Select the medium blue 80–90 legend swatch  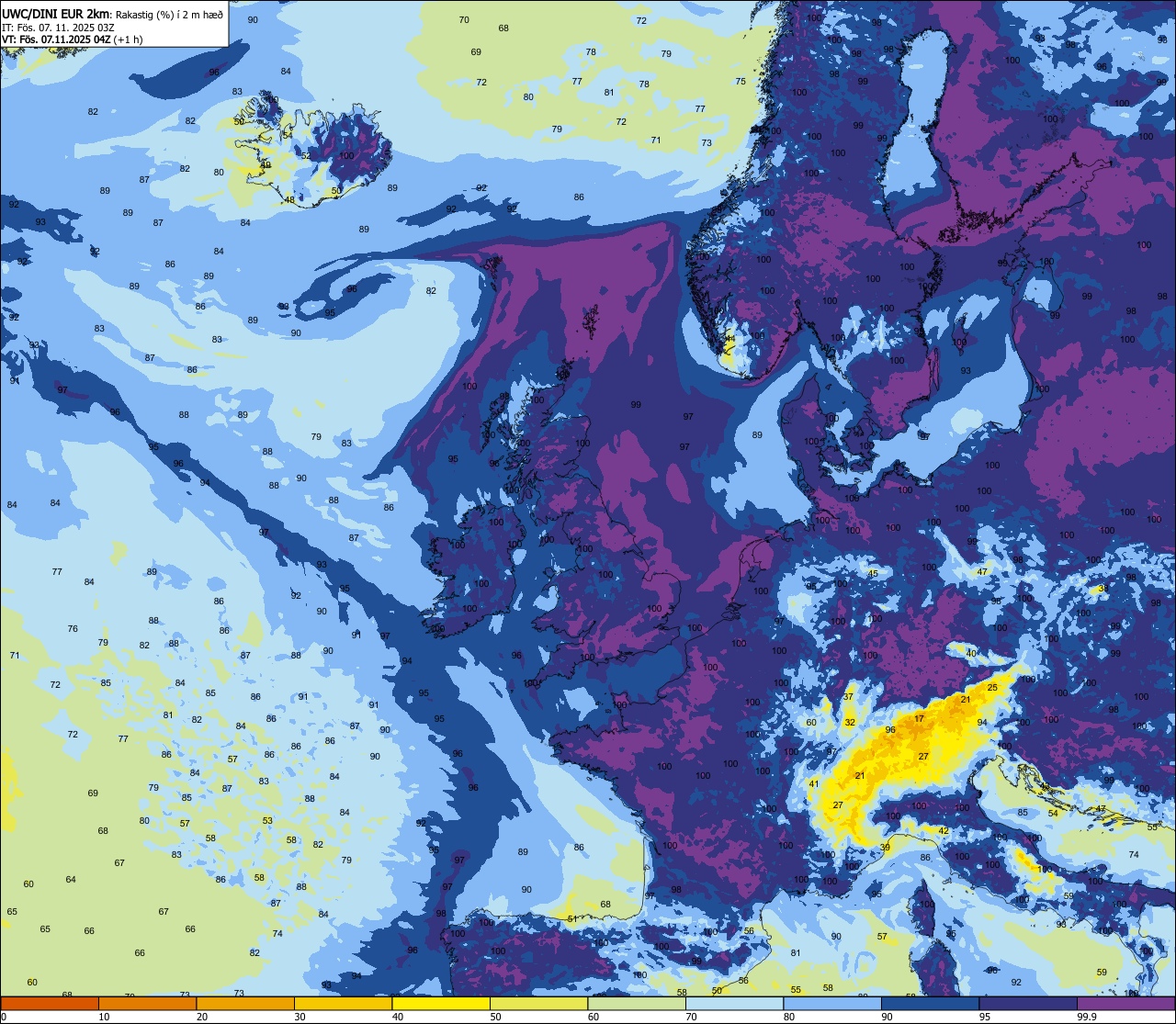pos(832,1003)
